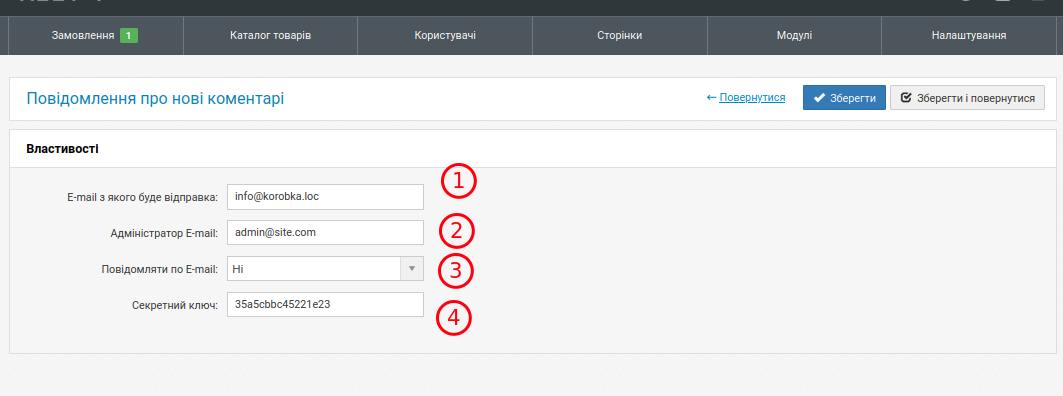This screenshot has width=1063, height=396.
Task: Click Зберегти і повернутися button
Action: [x=967, y=98]
